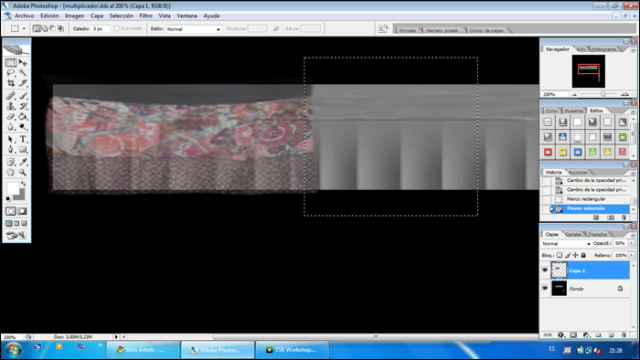640x360 pixels.
Task: Hide the Fondo layer
Action: point(545,288)
